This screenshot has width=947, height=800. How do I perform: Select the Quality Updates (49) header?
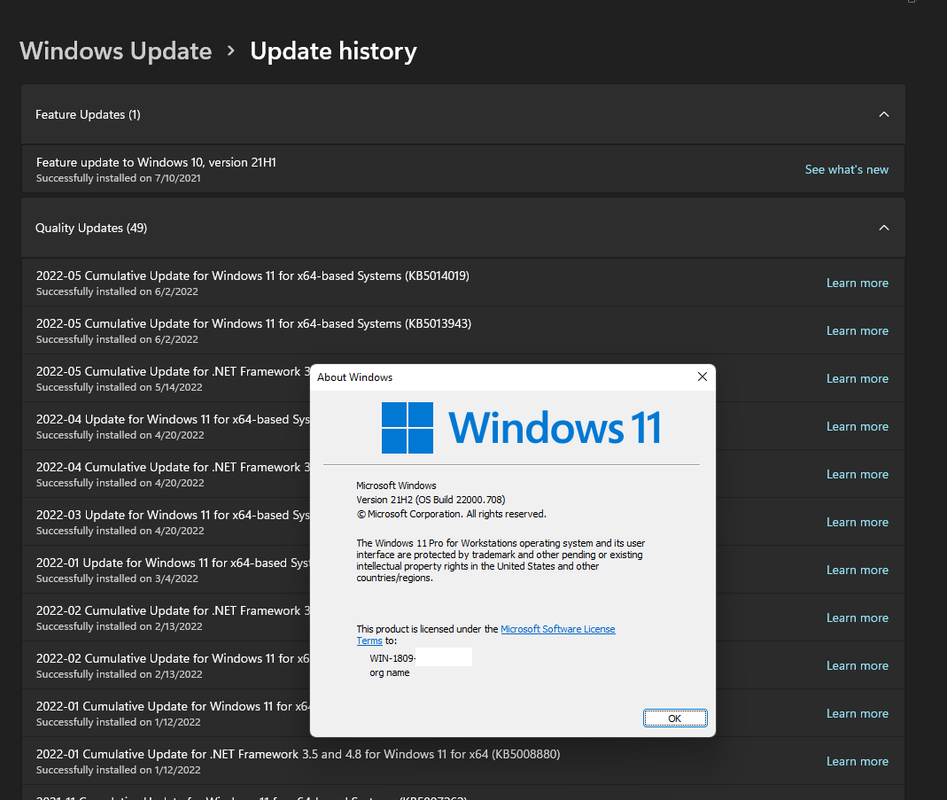tap(463, 228)
